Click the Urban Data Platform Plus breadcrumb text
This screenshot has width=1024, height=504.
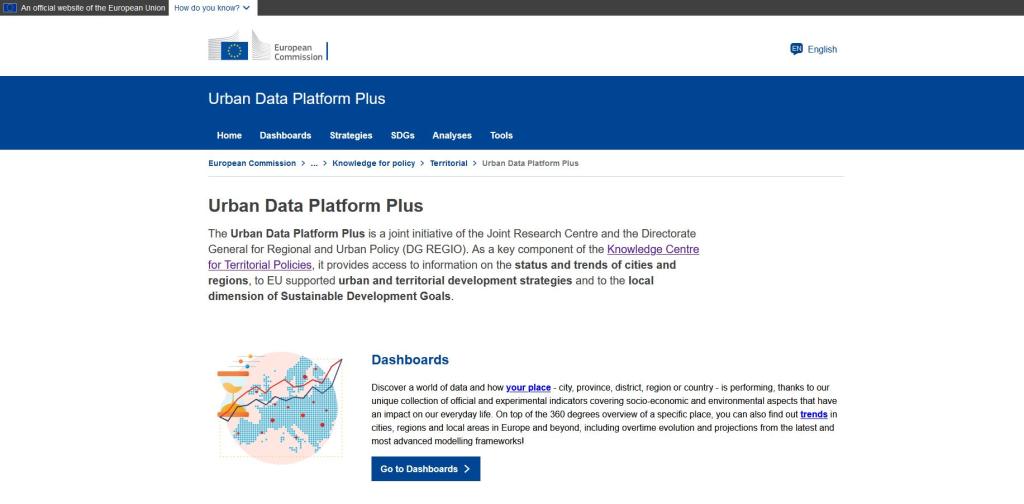coord(530,163)
